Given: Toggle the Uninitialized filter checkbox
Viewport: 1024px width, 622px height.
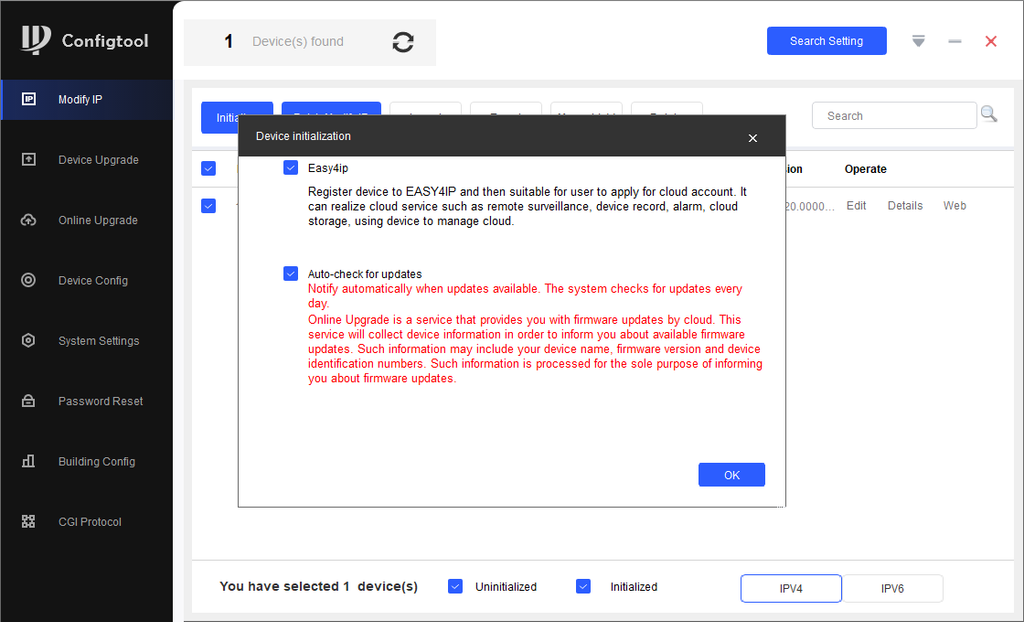Looking at the screenshot, I should 455,587.
